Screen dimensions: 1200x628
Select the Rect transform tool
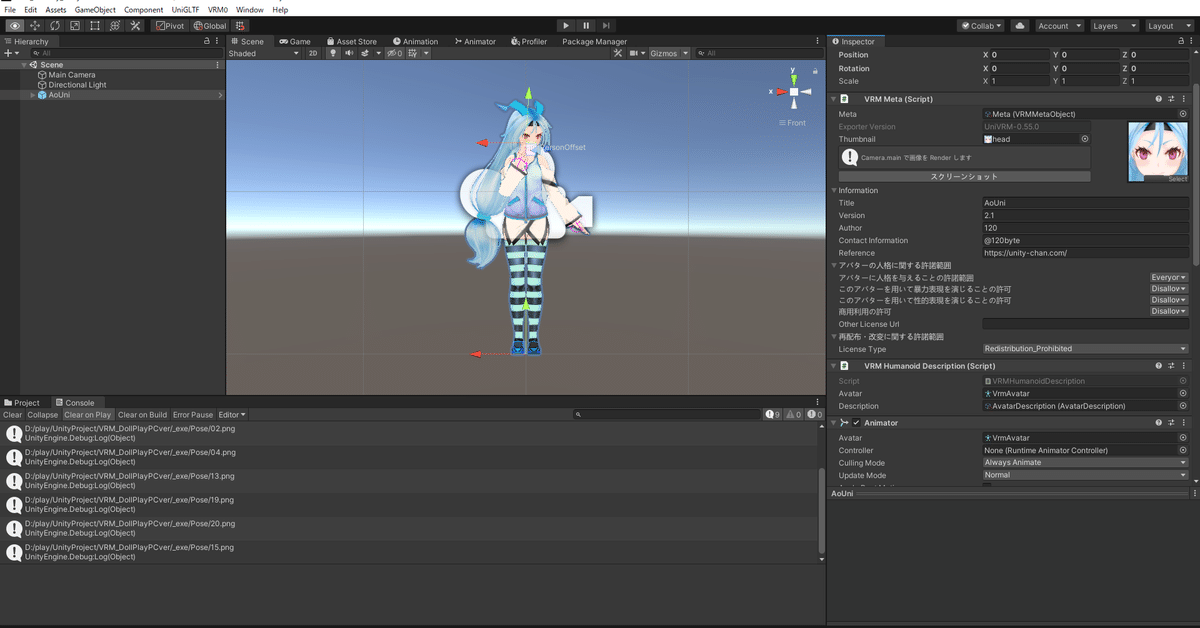coord(95,25)
